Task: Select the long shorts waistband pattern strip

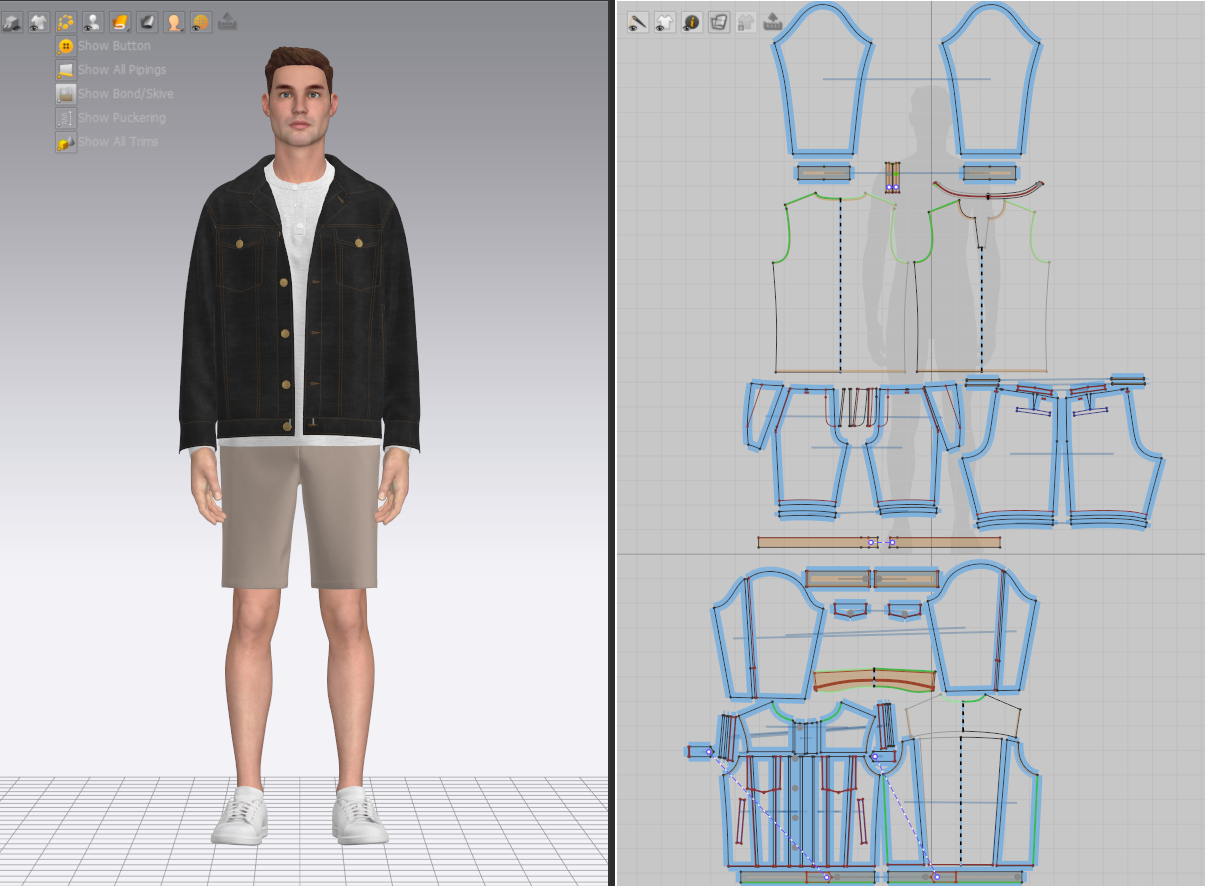Action: pos(879,542)
